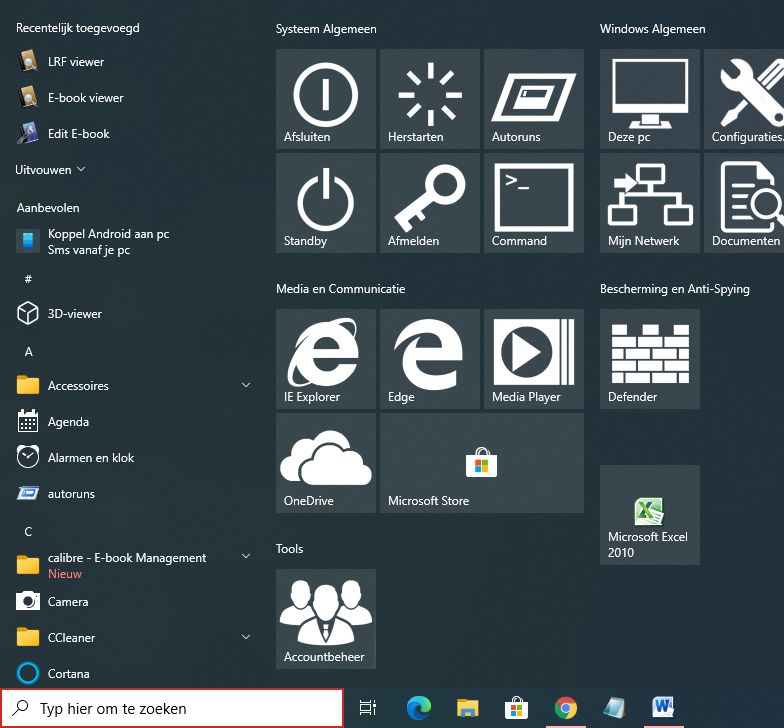Image resolution: width=784 pixels, height=728 pixels.
Task: Open the notepad app on the taskbar
Action: point(614,708)
